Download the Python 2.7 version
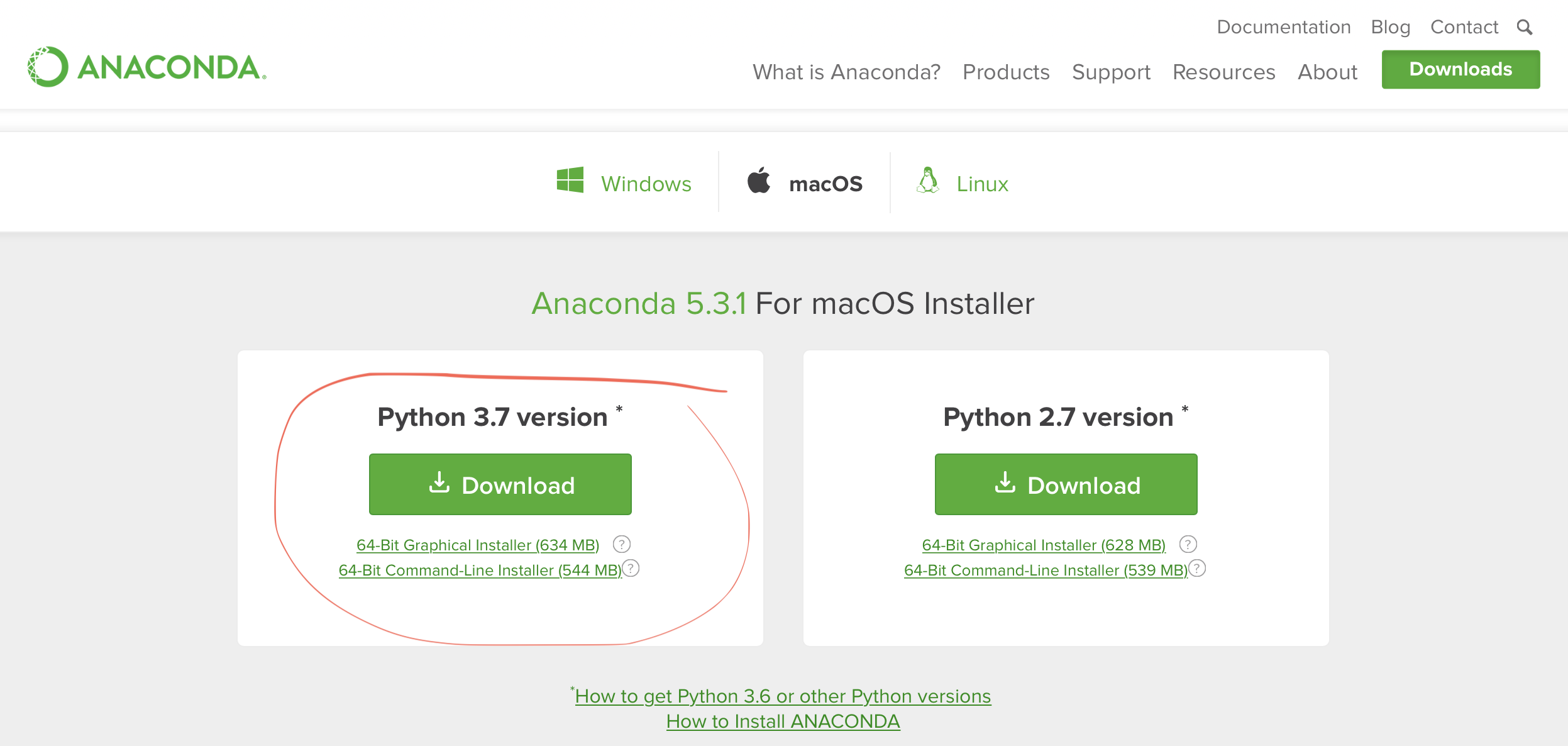 coord(1066,484)
